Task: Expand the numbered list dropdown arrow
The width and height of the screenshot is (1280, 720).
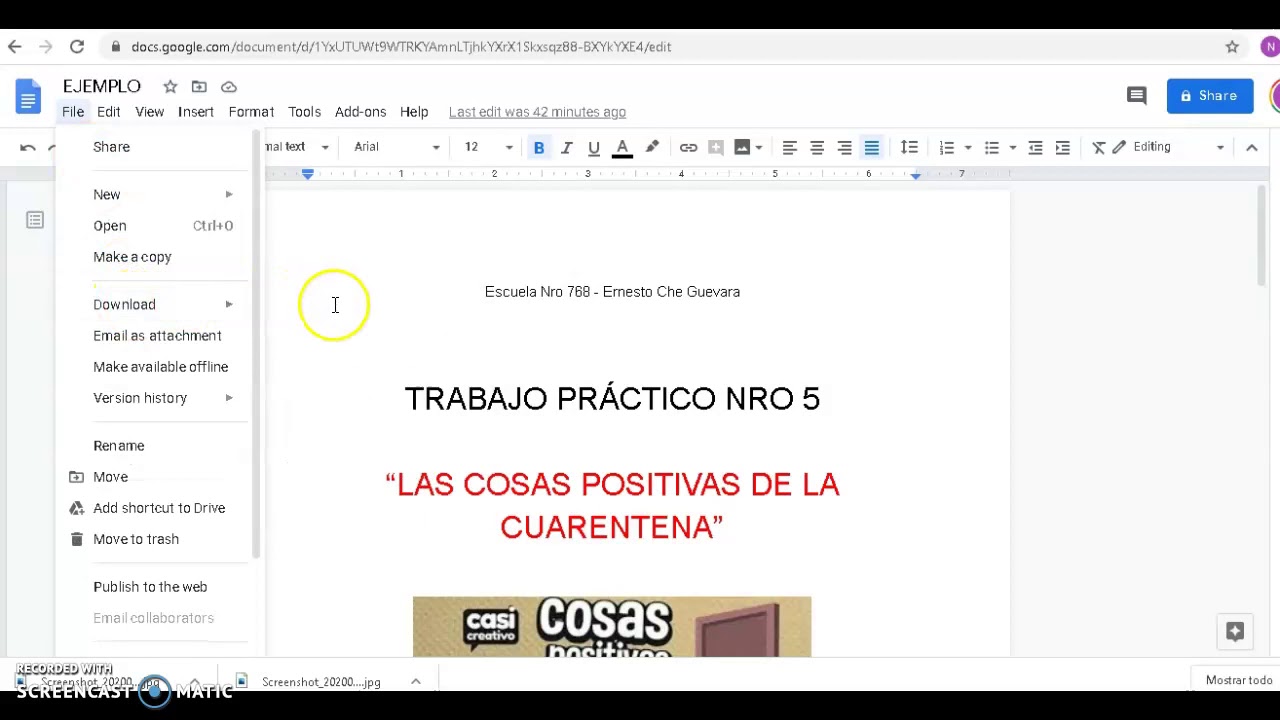Action: pos(967,148)
